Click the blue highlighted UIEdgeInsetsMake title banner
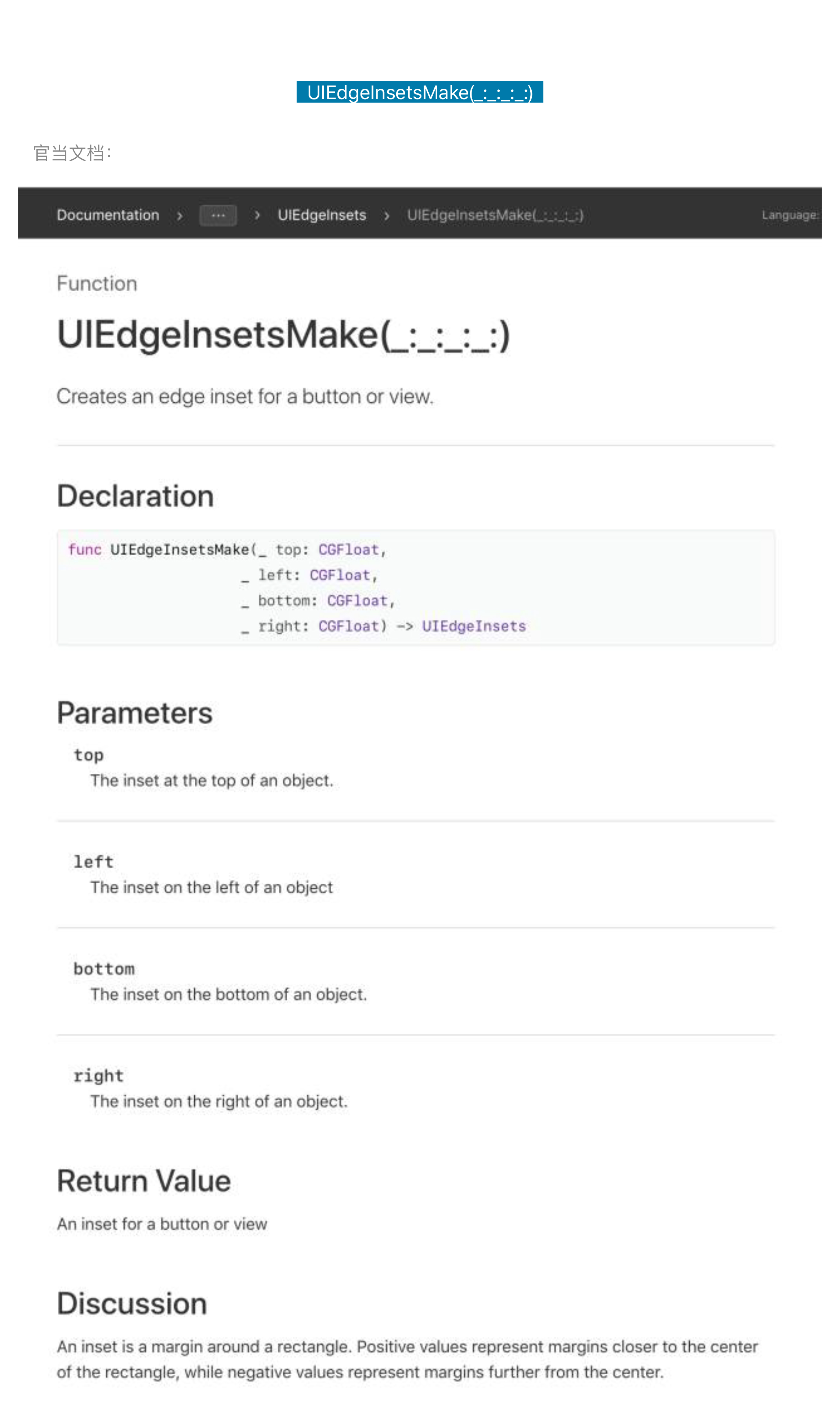The height and width of the screenshot is (1423, 840). pos(419,92)
